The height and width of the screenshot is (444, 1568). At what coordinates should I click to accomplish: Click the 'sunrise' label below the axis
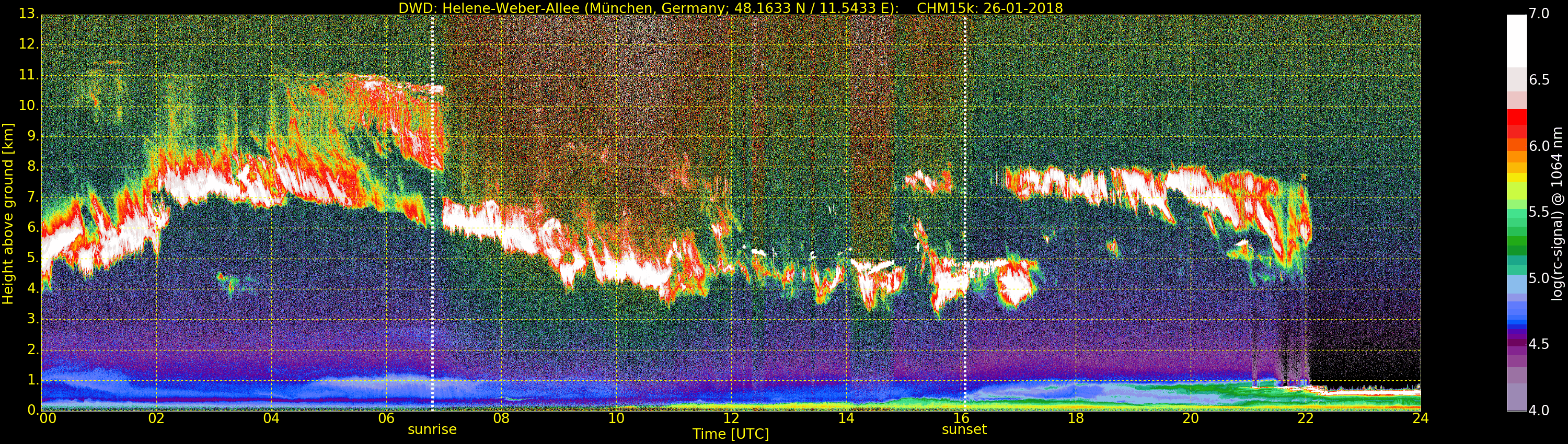[x=432, y=429]
